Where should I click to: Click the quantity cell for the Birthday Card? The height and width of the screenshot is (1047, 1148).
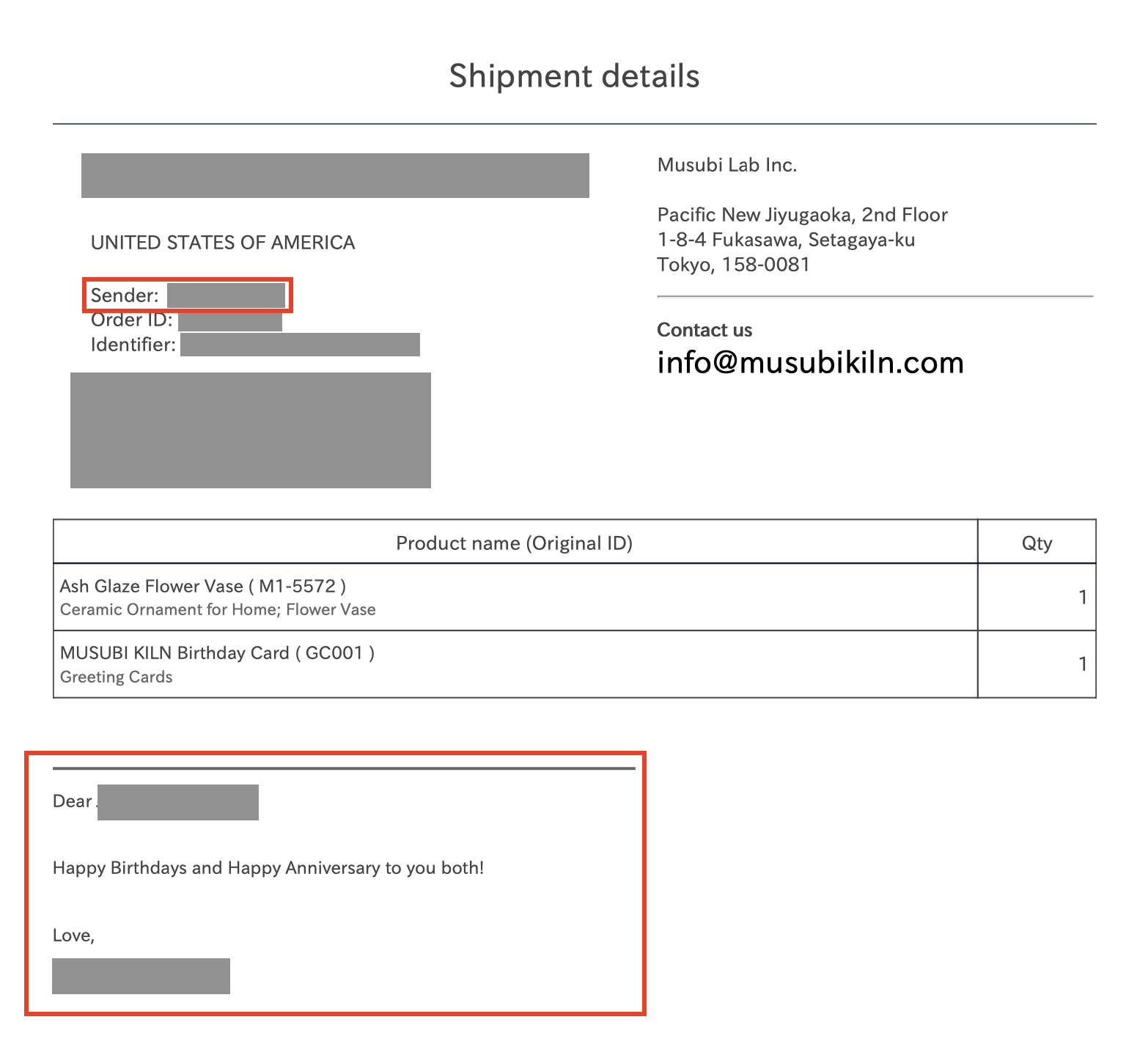(1037, 664)
